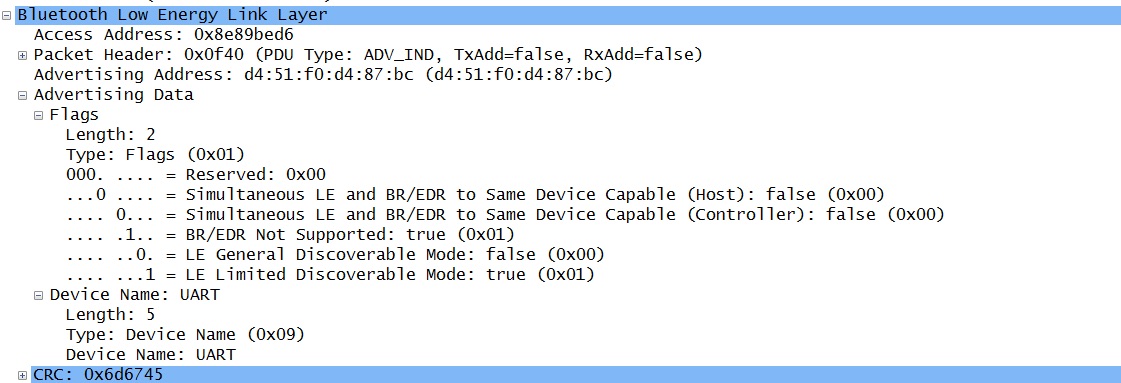1121x383 pixels.
Task: Select the Bluetooth Low Energy Link Layer header text
Action: point(173,14)
